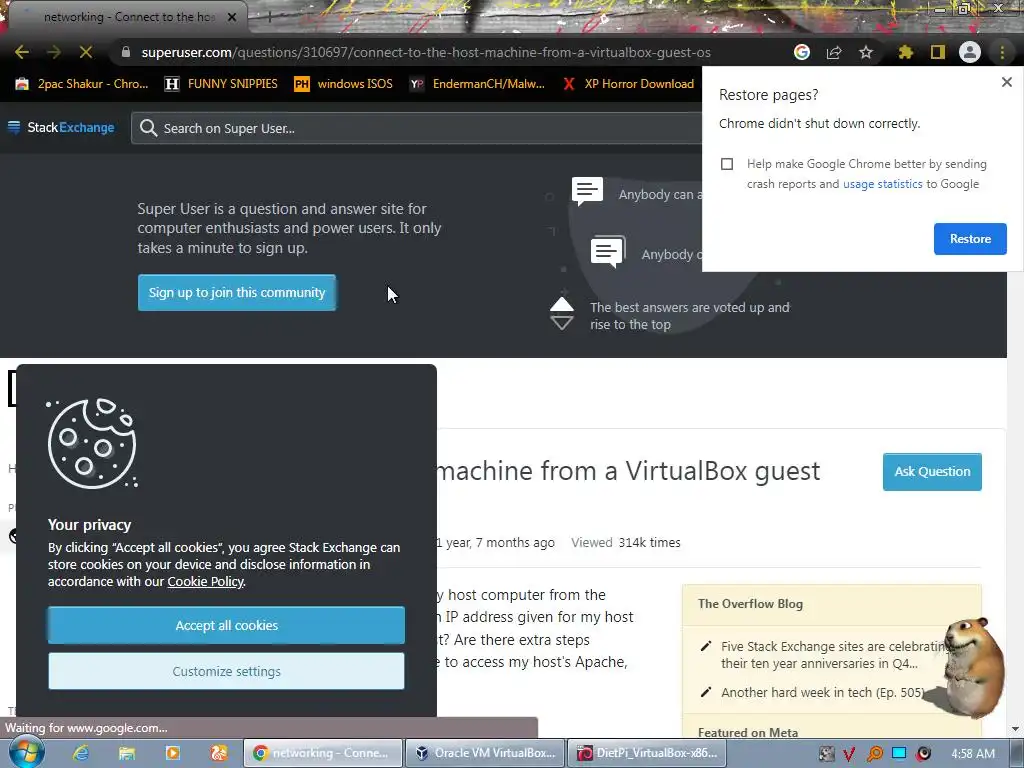
Task: Open Five Stack Exchange sites blog link
Action: 833,655
